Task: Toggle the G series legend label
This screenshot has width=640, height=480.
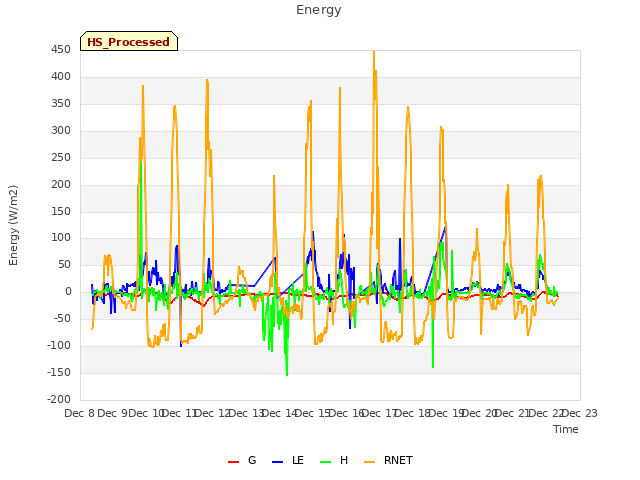Action: [252, 460]
